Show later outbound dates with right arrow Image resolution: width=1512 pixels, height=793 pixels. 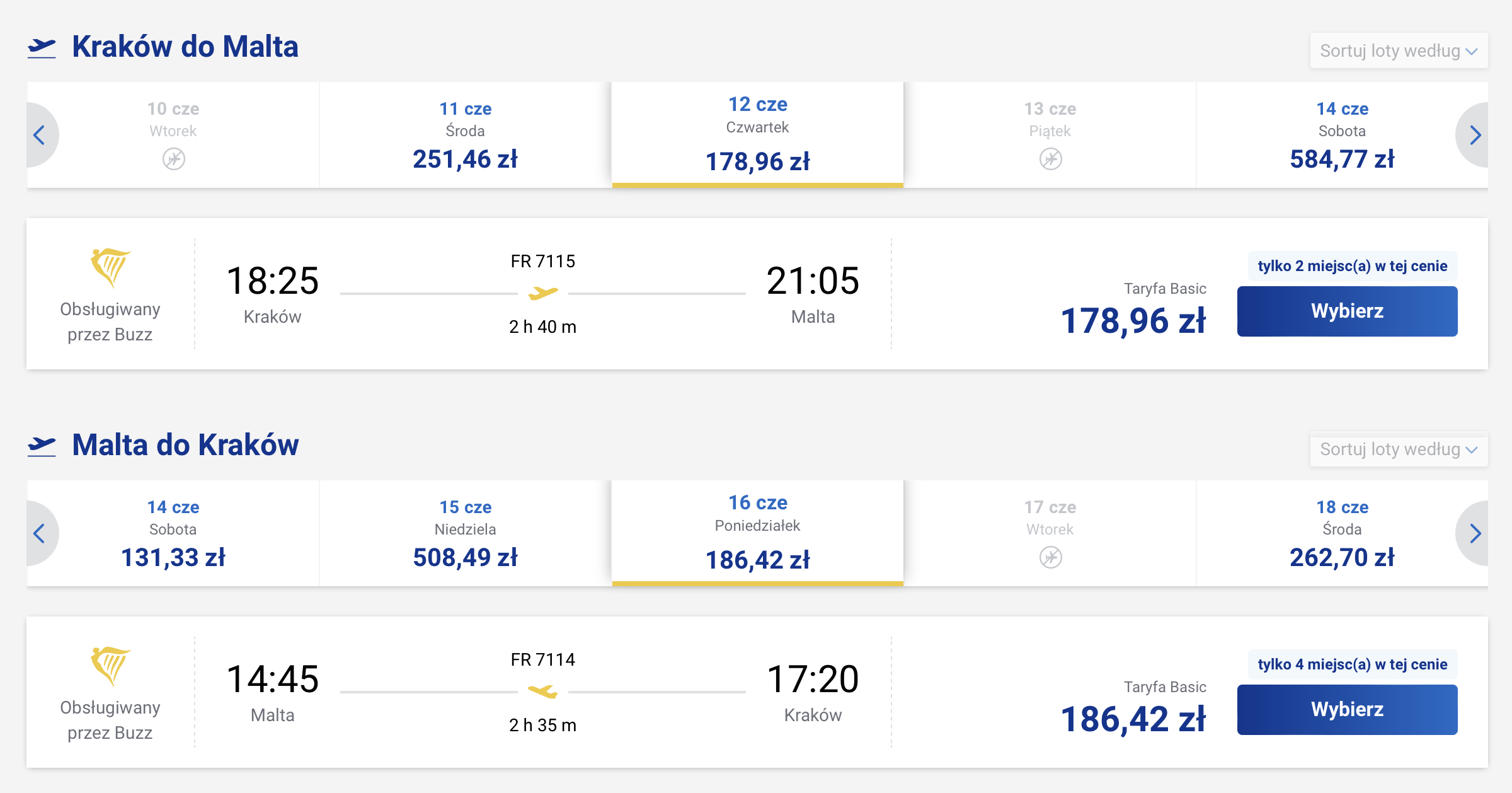click(x=1474, y=135)
